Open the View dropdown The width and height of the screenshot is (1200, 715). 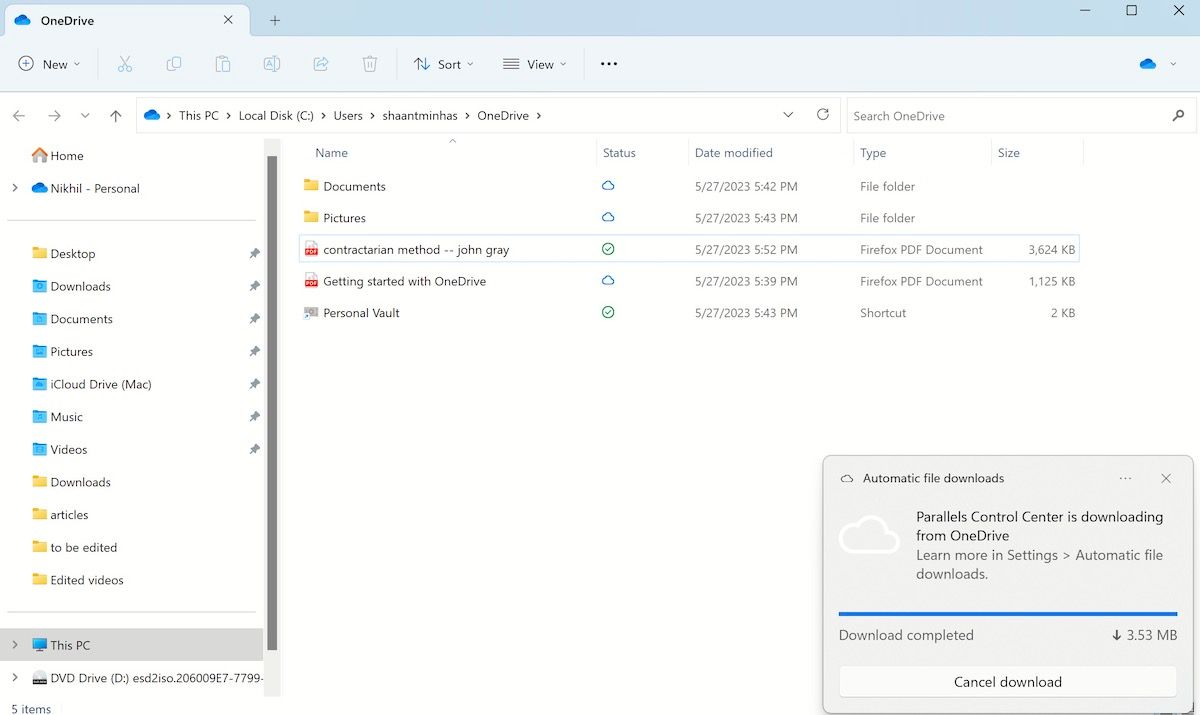tap(534, 63)
